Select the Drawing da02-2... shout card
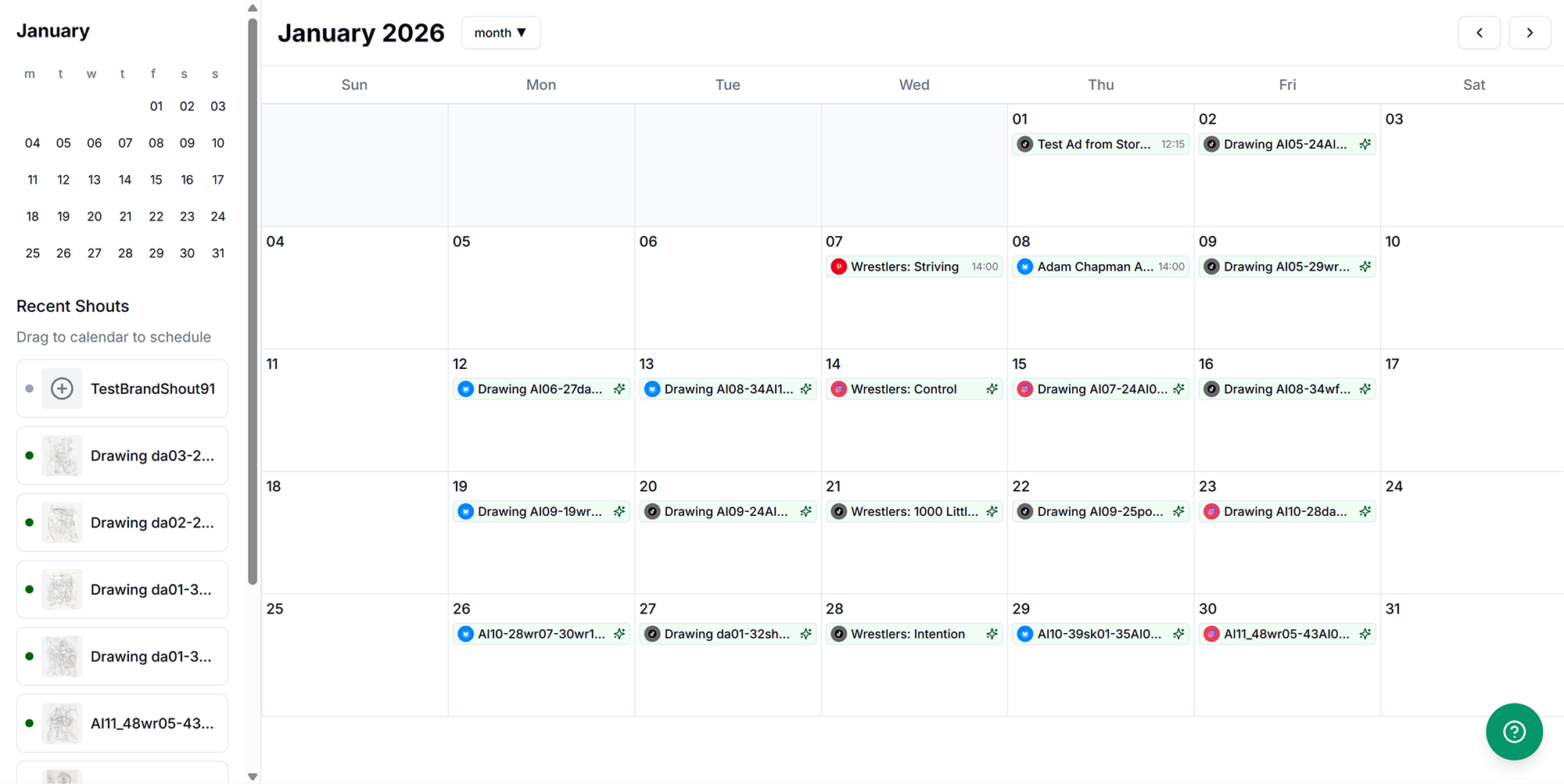This screenshot has width=1564, height=784. point(122,522)
